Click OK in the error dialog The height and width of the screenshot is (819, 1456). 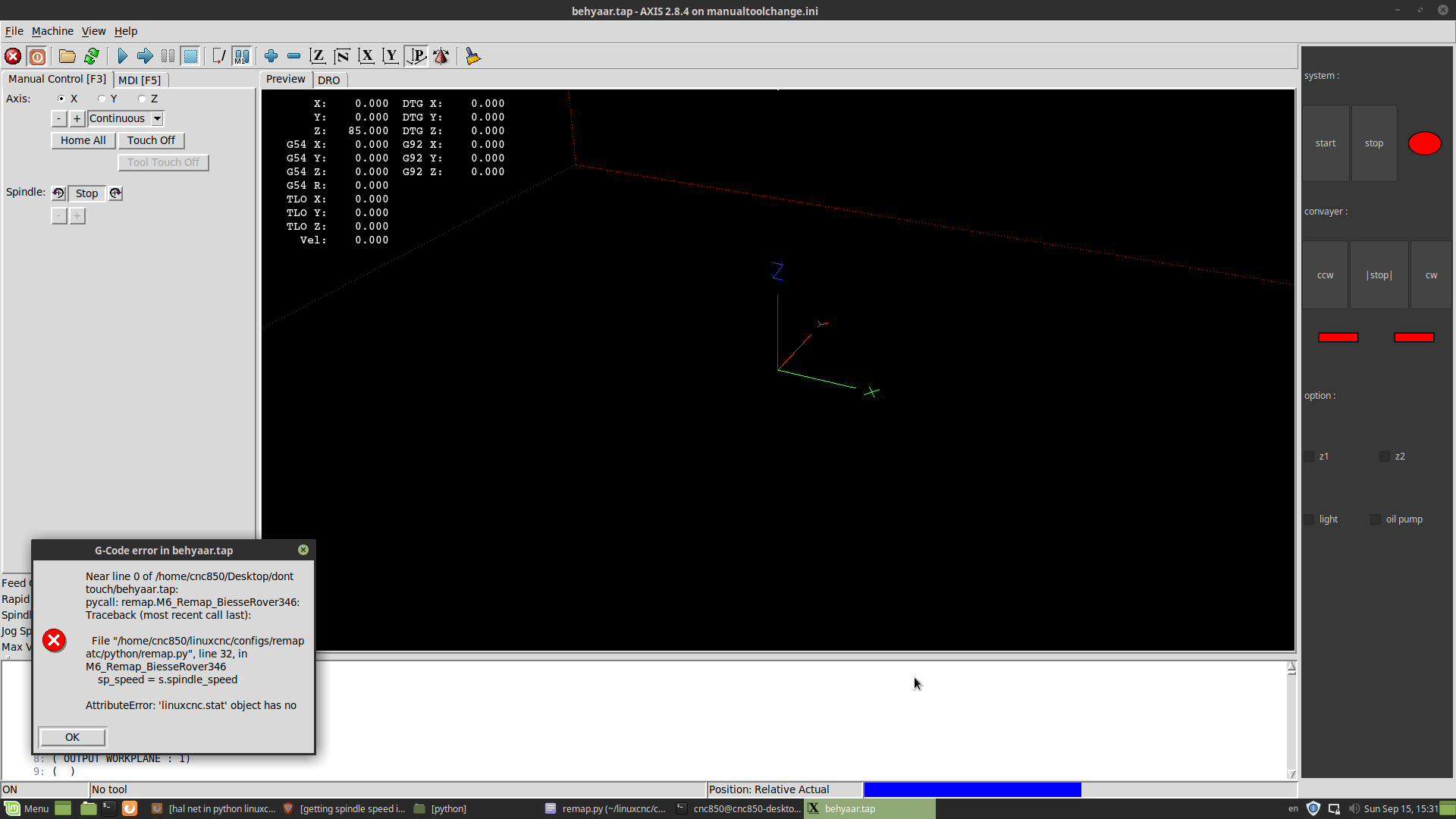click(x=72, y=737)
